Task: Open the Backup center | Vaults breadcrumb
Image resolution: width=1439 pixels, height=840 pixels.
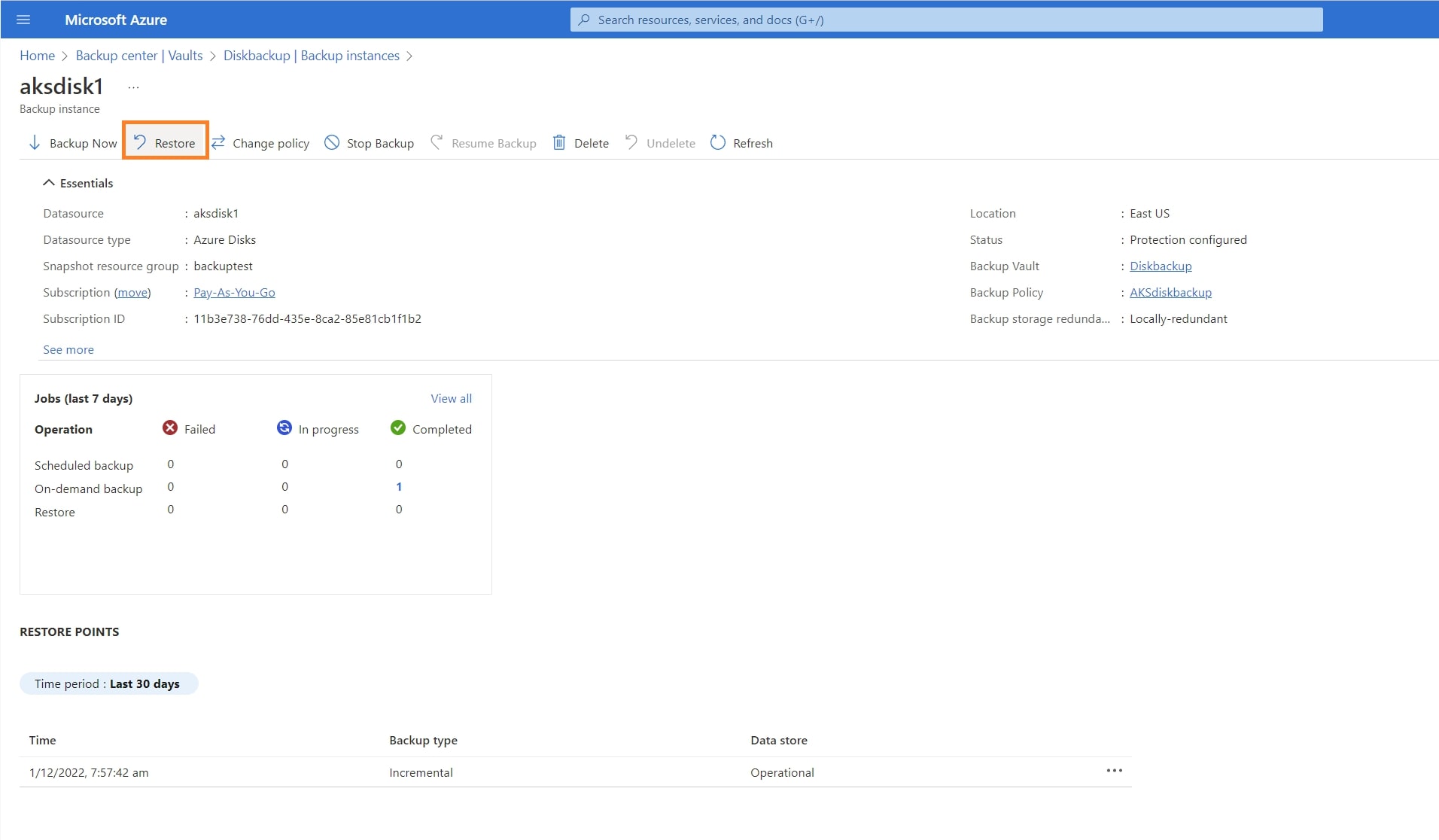Action: (139, 56)
